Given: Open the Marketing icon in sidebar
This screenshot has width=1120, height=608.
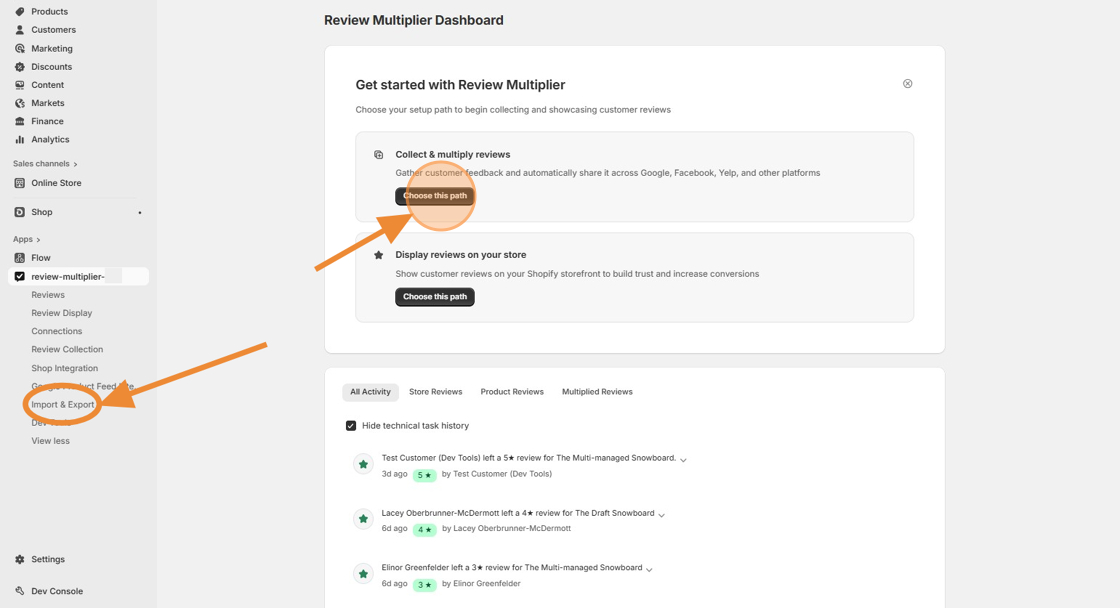Looking at the screenshot, I should 19,49.
